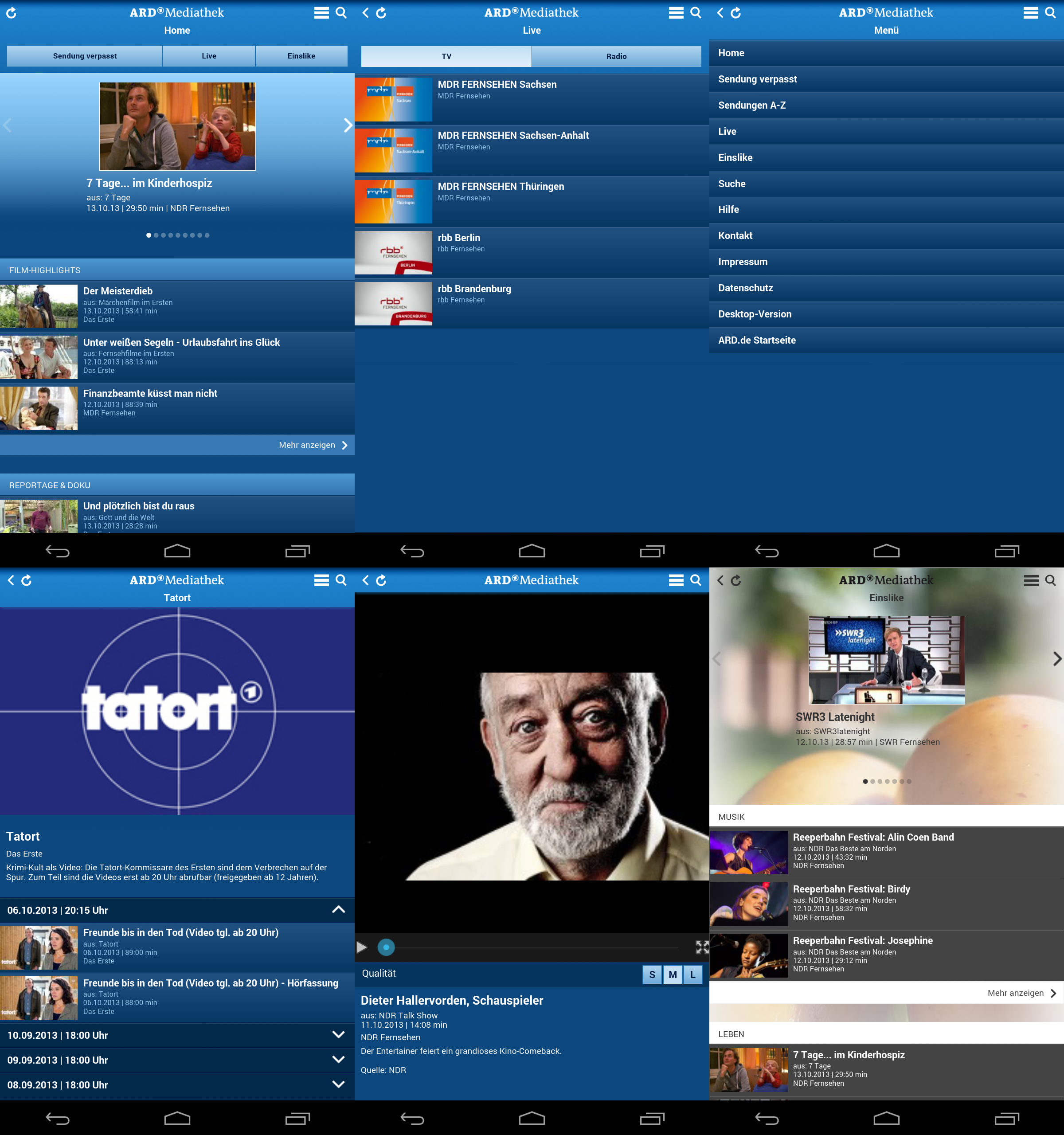The image size is (1064, 1135).
Task: Select Impressum in menu
Action: tap(887, 262)
